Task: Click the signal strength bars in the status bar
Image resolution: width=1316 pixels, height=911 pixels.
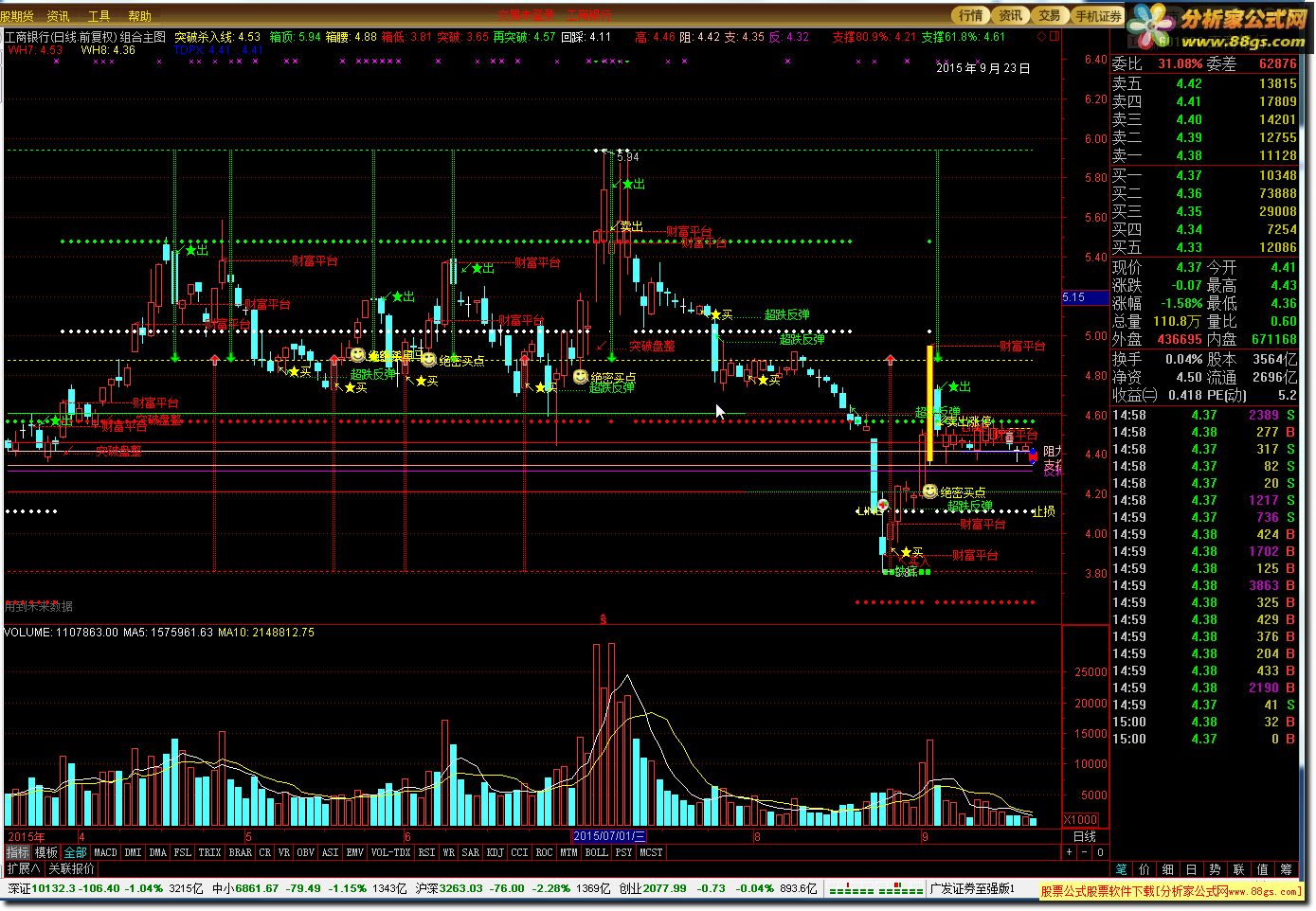Action: point(876,889)
